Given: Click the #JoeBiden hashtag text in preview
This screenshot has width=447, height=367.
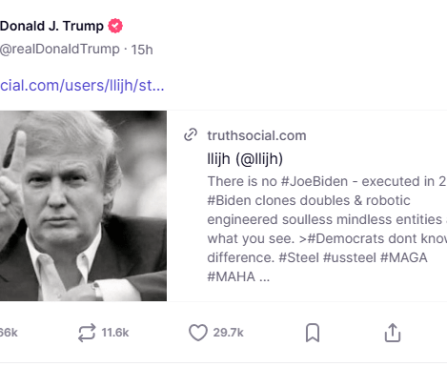Looking at the screenshot, I should pos(314,182).
